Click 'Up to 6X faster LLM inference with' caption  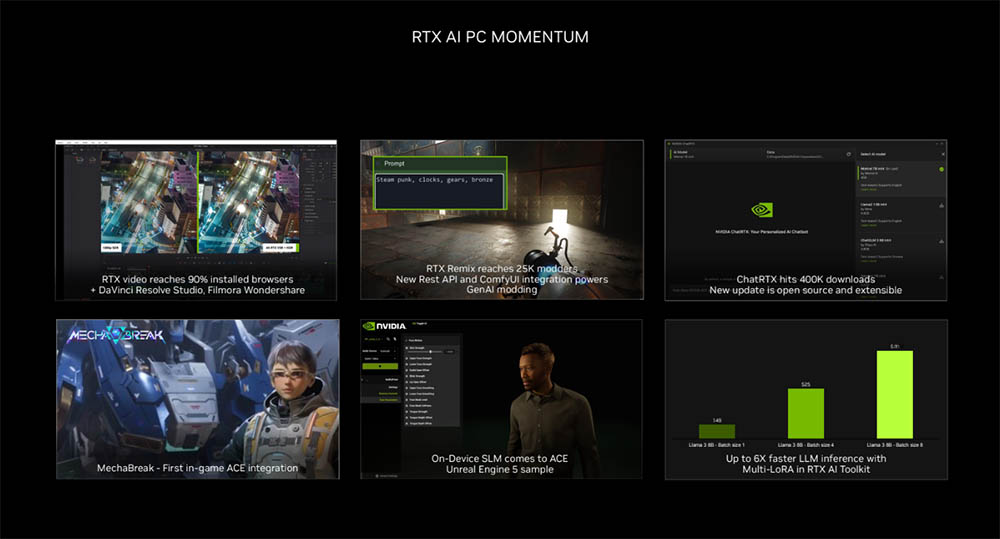tap(805, 459)
